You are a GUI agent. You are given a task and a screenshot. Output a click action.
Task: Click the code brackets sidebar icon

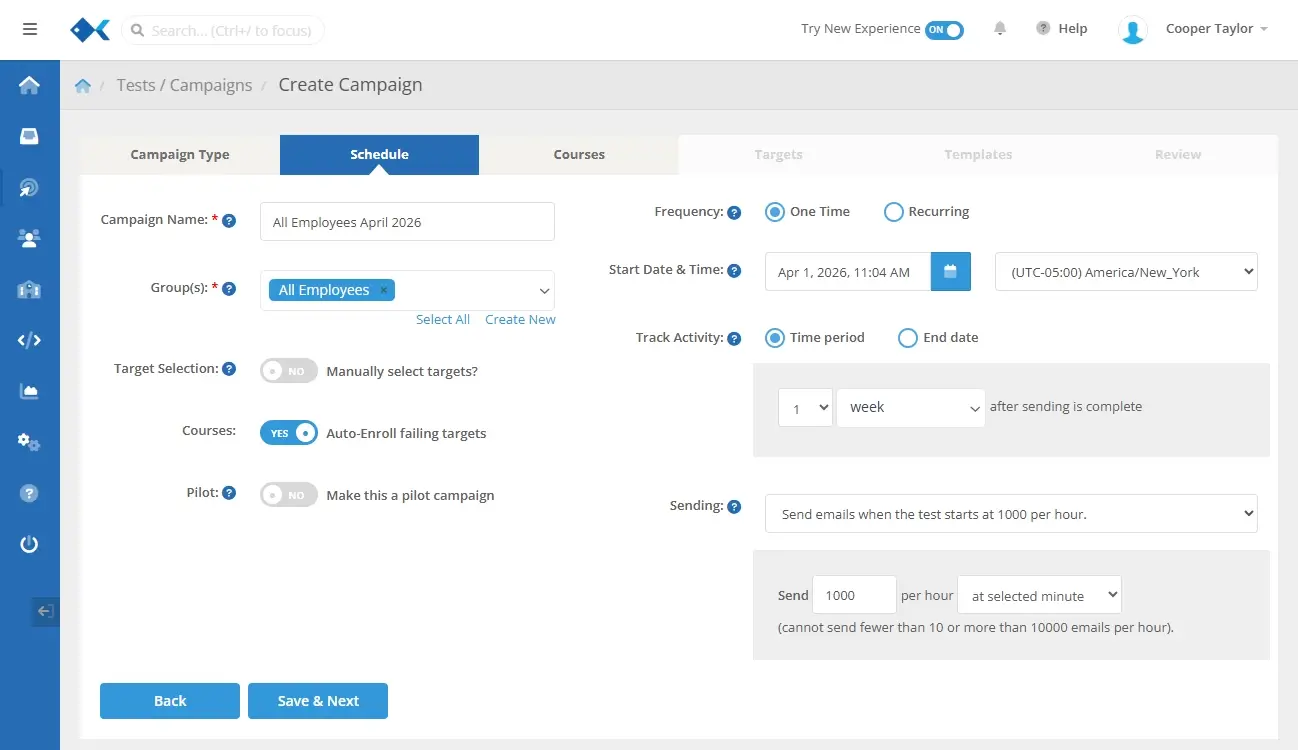tap(29, 340)
